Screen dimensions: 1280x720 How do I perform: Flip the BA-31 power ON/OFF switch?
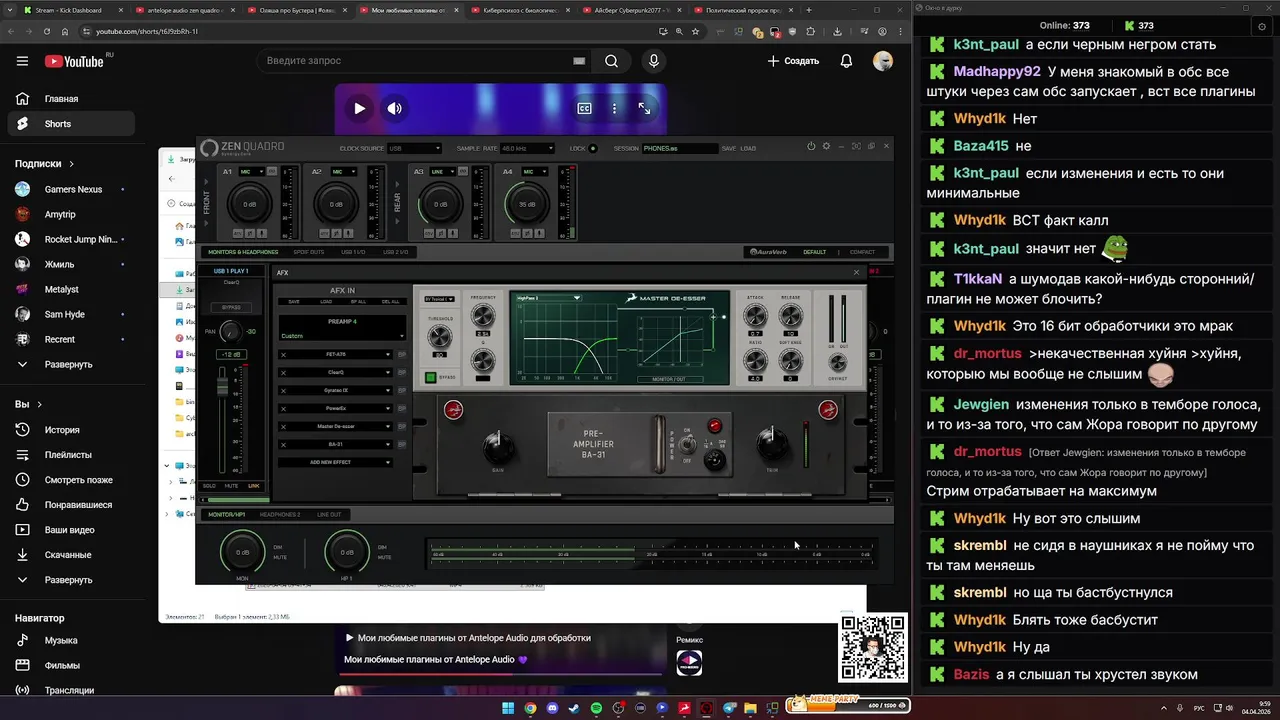(686, 445)
